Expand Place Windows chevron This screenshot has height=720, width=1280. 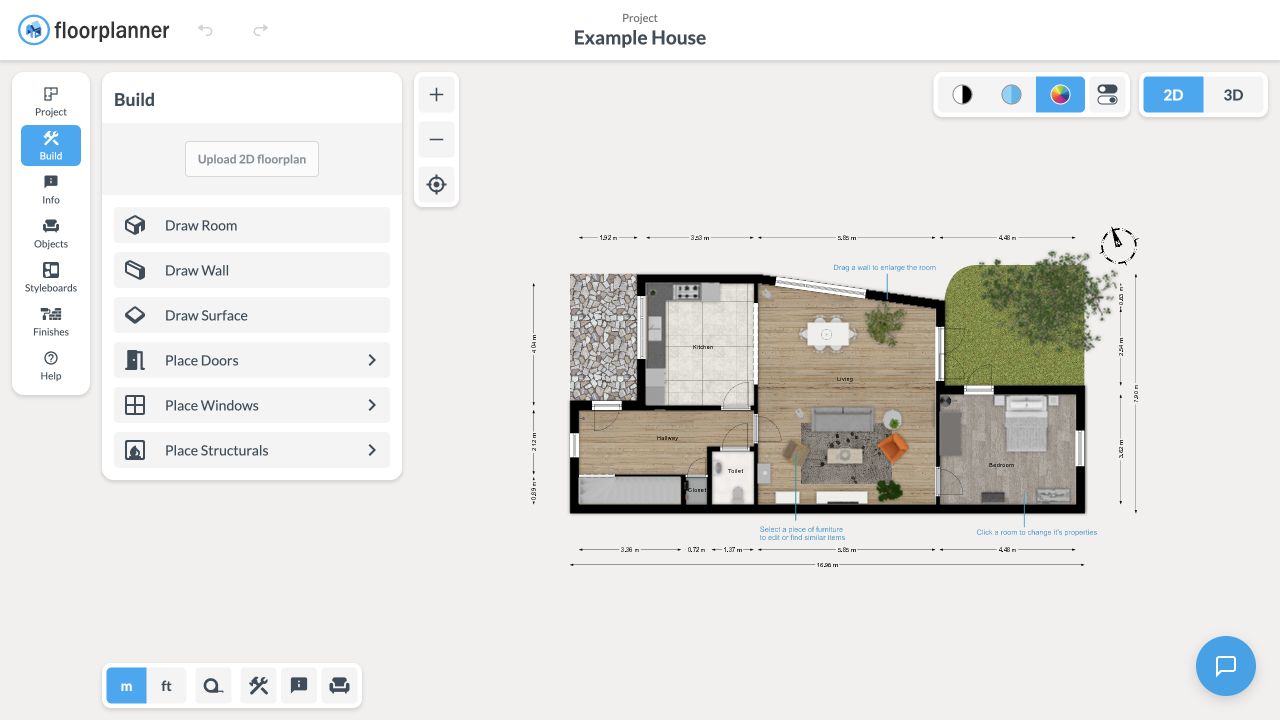[372, 405]
